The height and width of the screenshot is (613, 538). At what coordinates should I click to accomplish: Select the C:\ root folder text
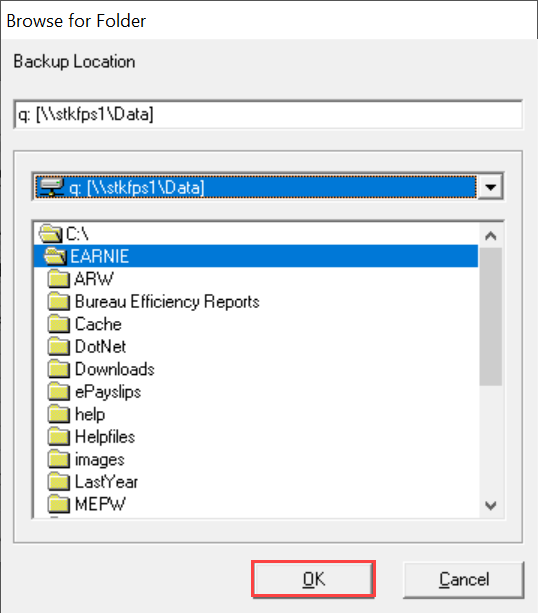(77, 234)
